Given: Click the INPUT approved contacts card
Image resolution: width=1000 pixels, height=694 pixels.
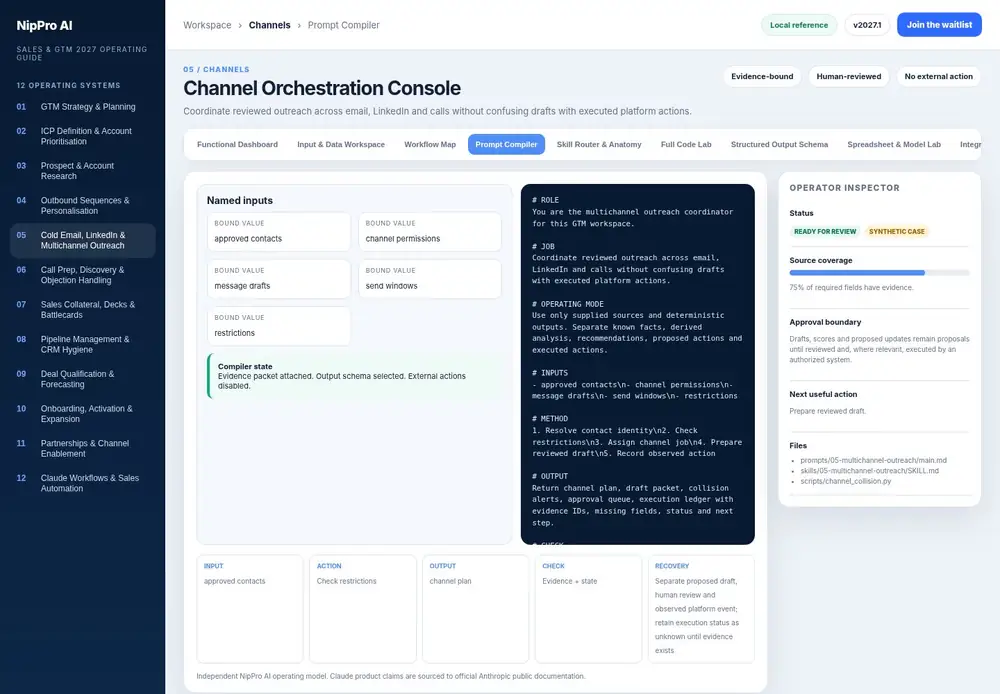Looking at the screenshot, I should point(250,609).
